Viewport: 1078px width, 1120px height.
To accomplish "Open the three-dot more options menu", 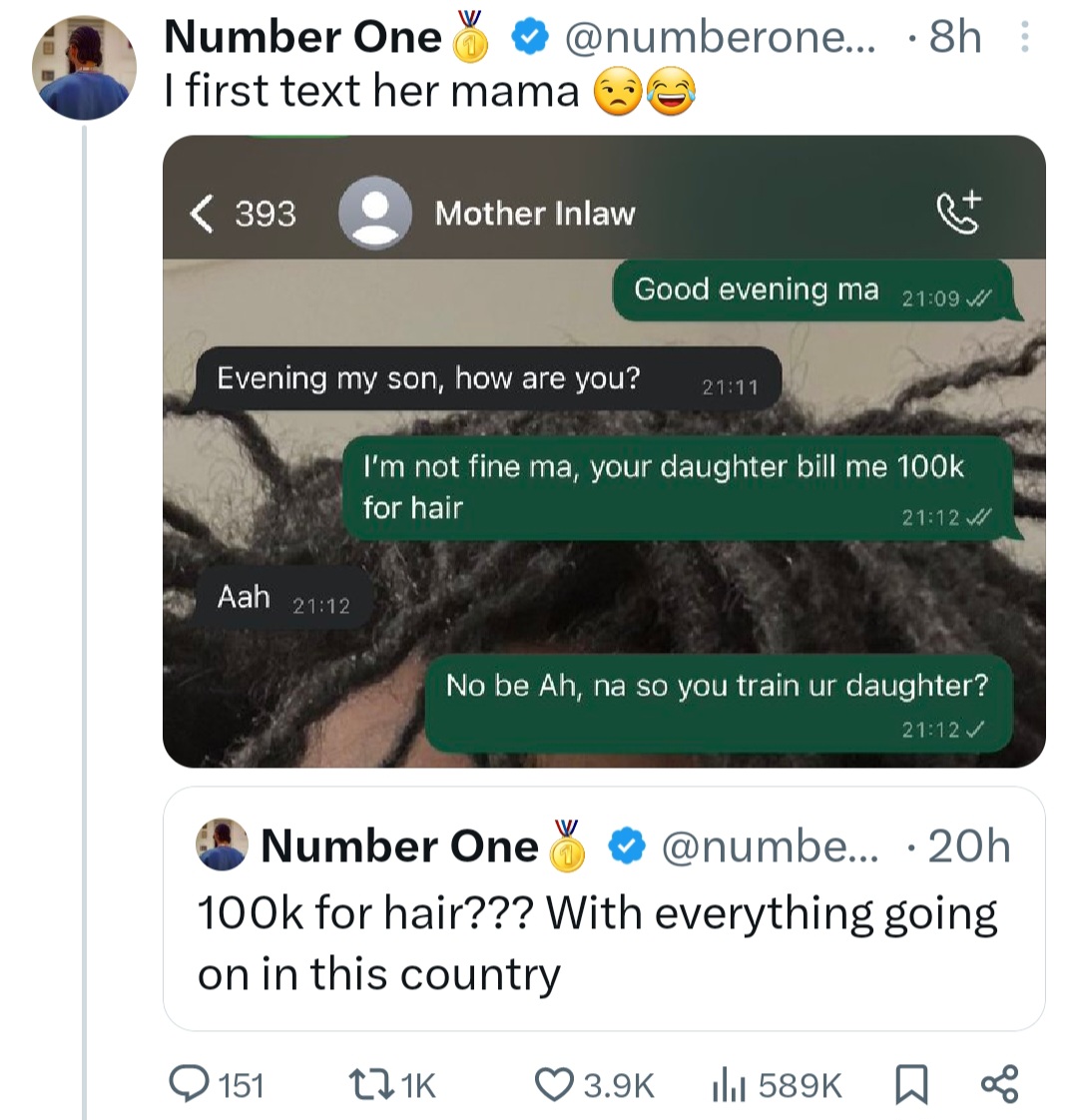I will pyautogui.click(x=1021, y=39).
